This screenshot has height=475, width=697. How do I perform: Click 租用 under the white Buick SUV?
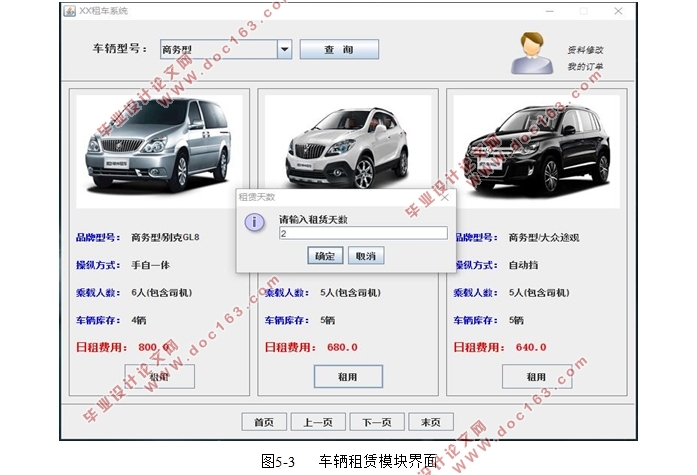[347, 377]
